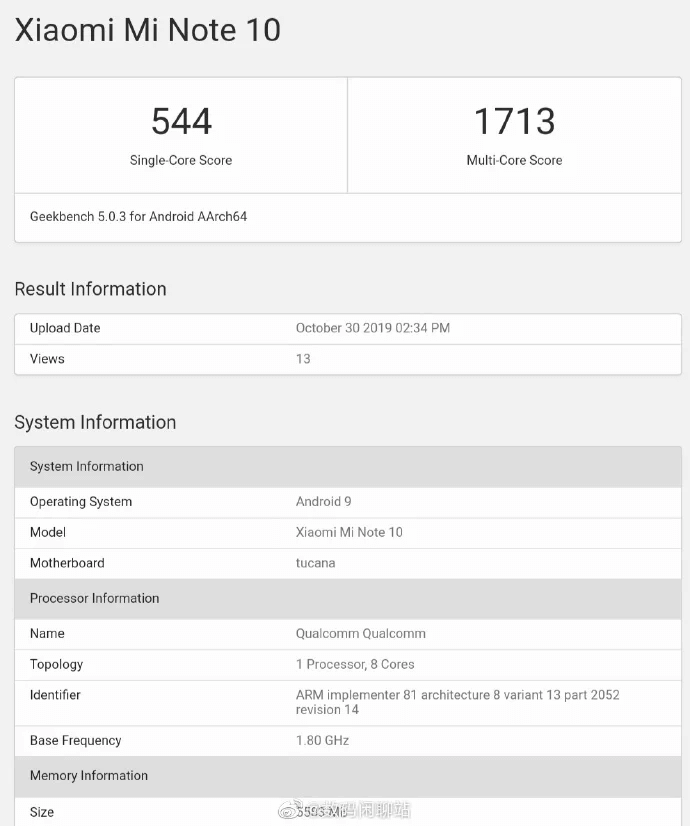The height and width of the screenshot is (826, 690).
Task: Select the Base Frequency value 1.80 GHz
Action: click(x=322, y=741)
